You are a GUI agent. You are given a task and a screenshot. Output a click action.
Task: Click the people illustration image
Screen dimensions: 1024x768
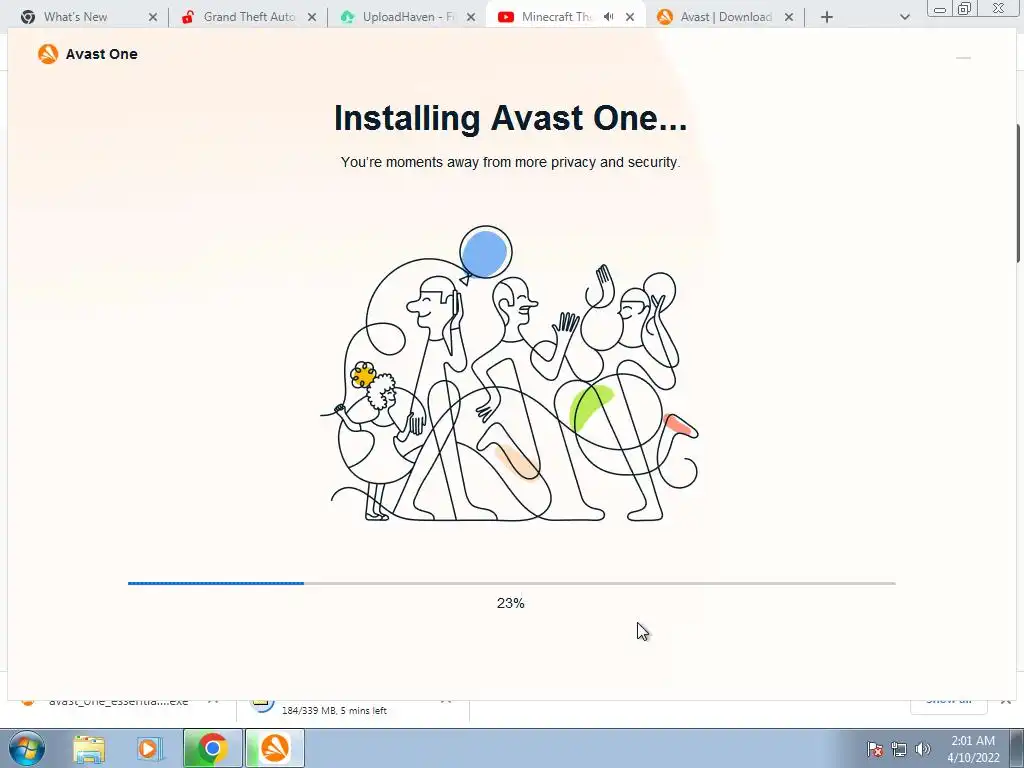pos(510,374)
